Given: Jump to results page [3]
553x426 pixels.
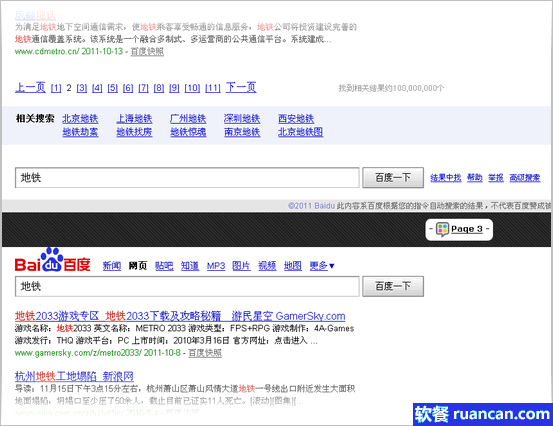Looking at the screenshot, I should 82,88.
